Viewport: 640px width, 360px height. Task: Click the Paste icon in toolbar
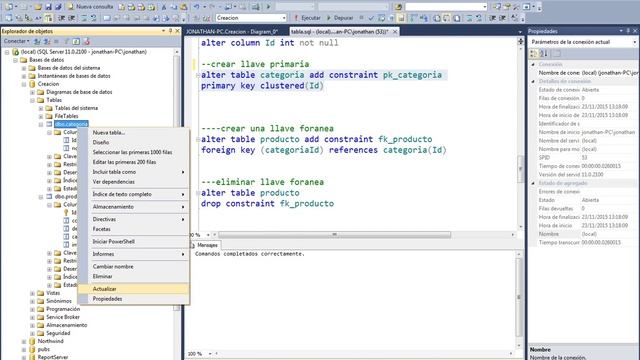click(x=184, y=7)
